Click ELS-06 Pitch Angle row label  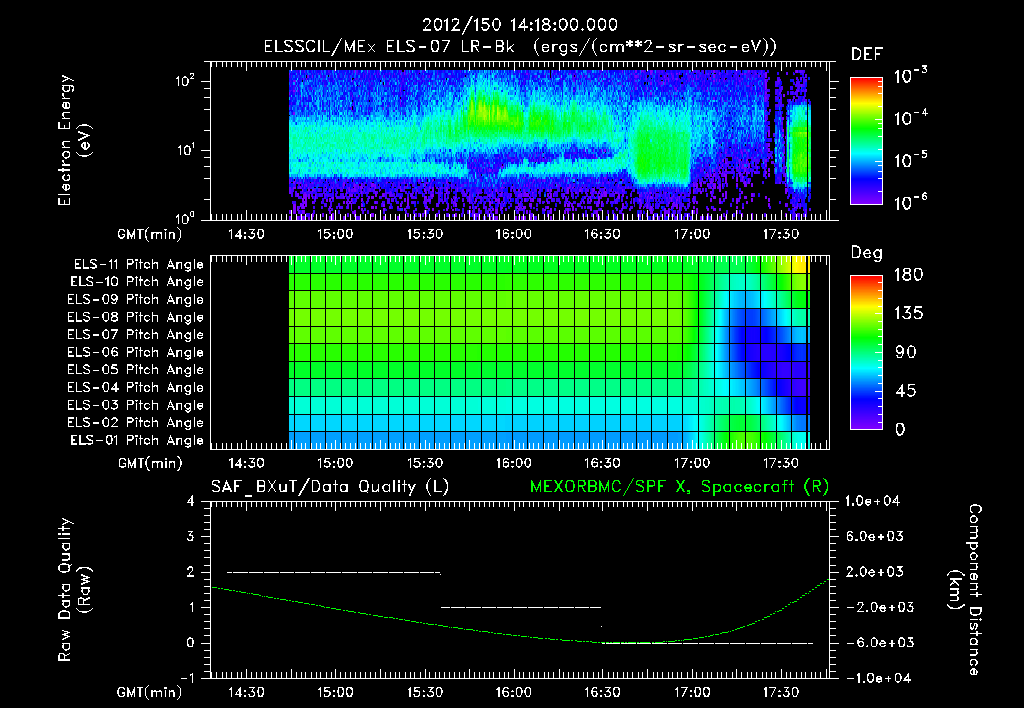[135, 353]
